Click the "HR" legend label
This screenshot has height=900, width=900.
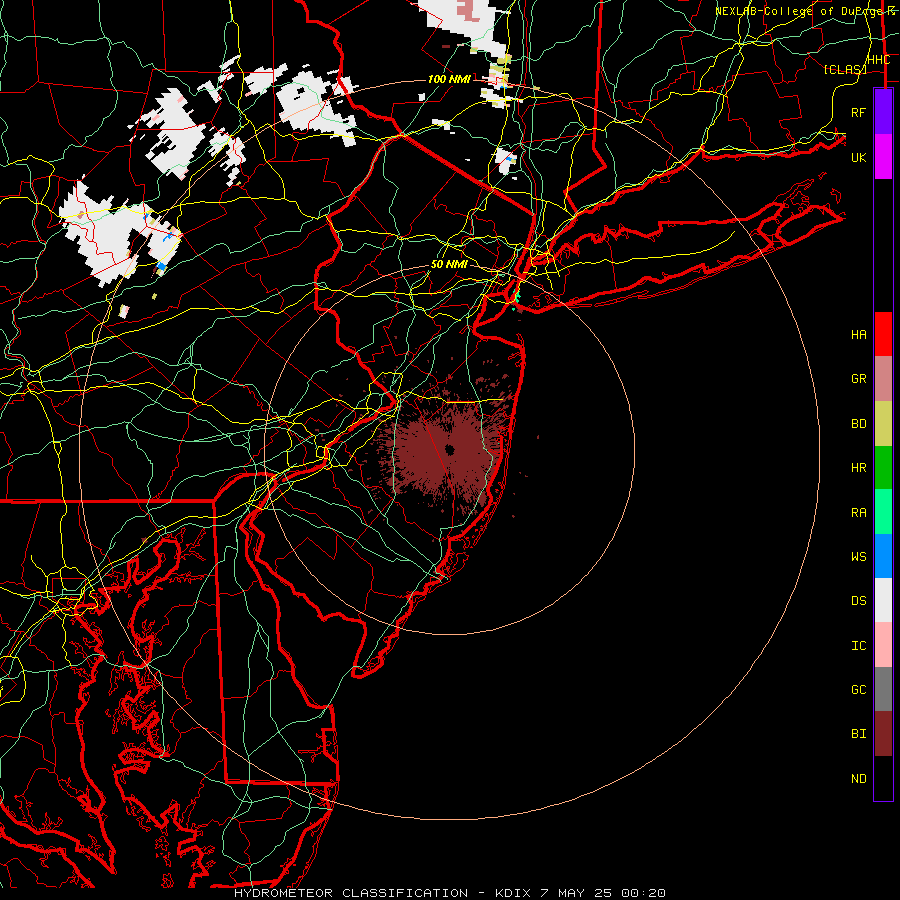pyautogui.click(x=859, y=468)
